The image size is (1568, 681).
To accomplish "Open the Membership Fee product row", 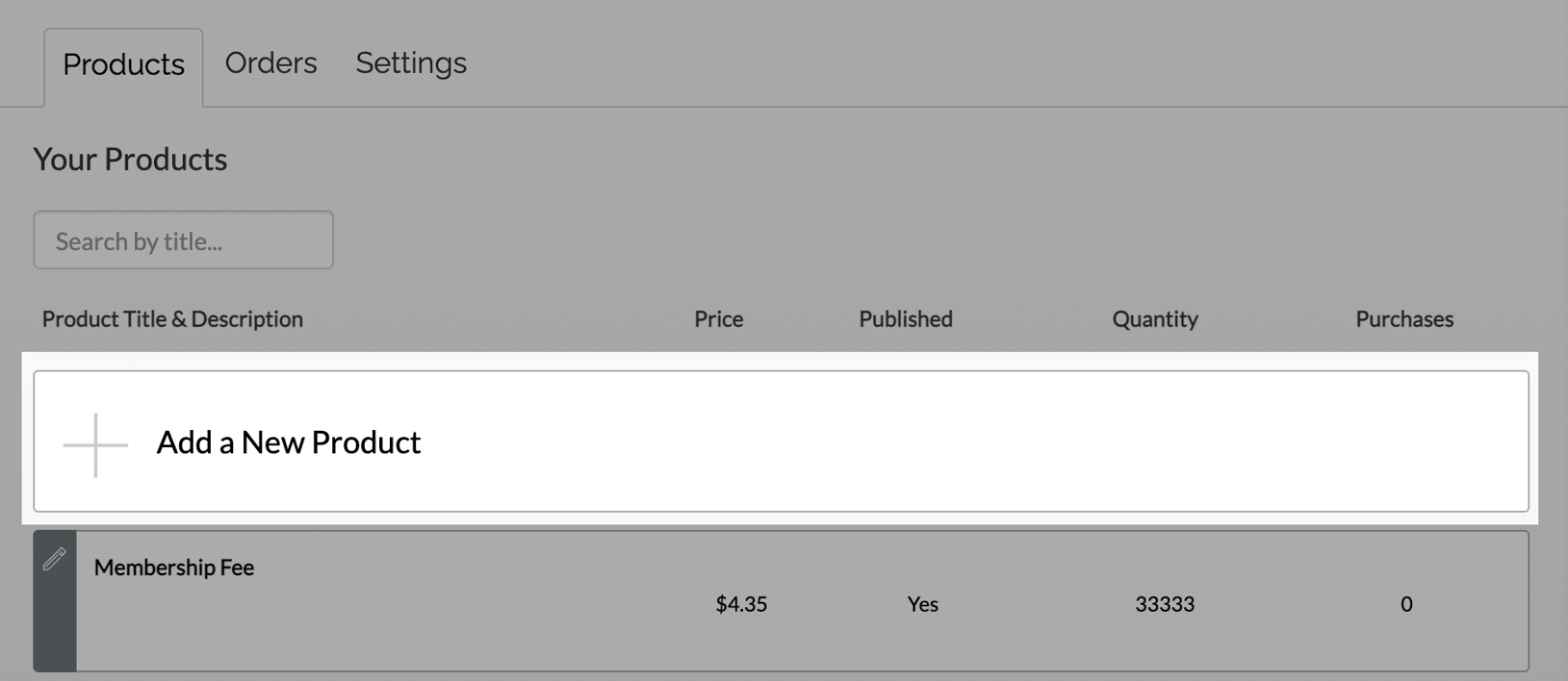I will coord(674,600).
